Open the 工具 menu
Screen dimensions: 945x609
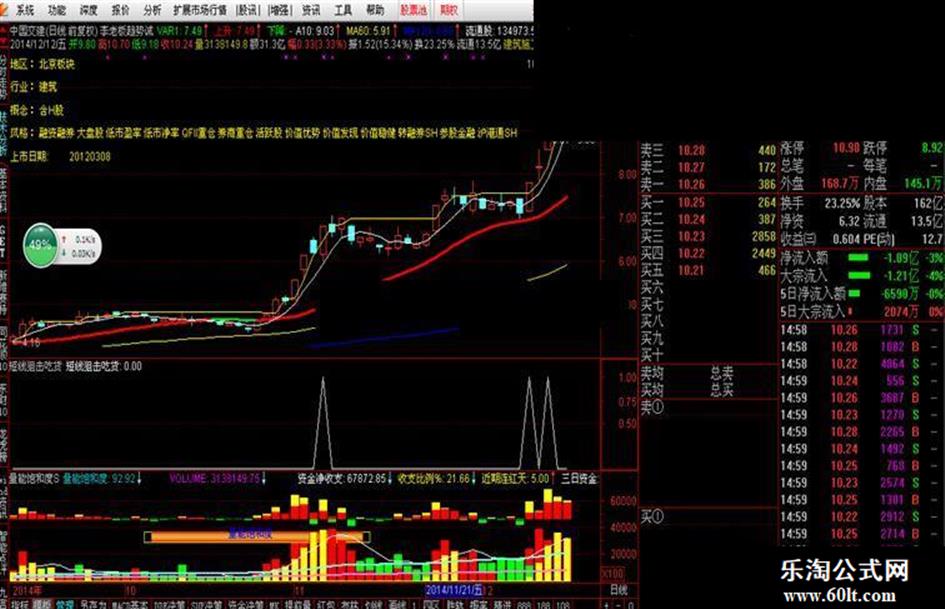point(343,10)
